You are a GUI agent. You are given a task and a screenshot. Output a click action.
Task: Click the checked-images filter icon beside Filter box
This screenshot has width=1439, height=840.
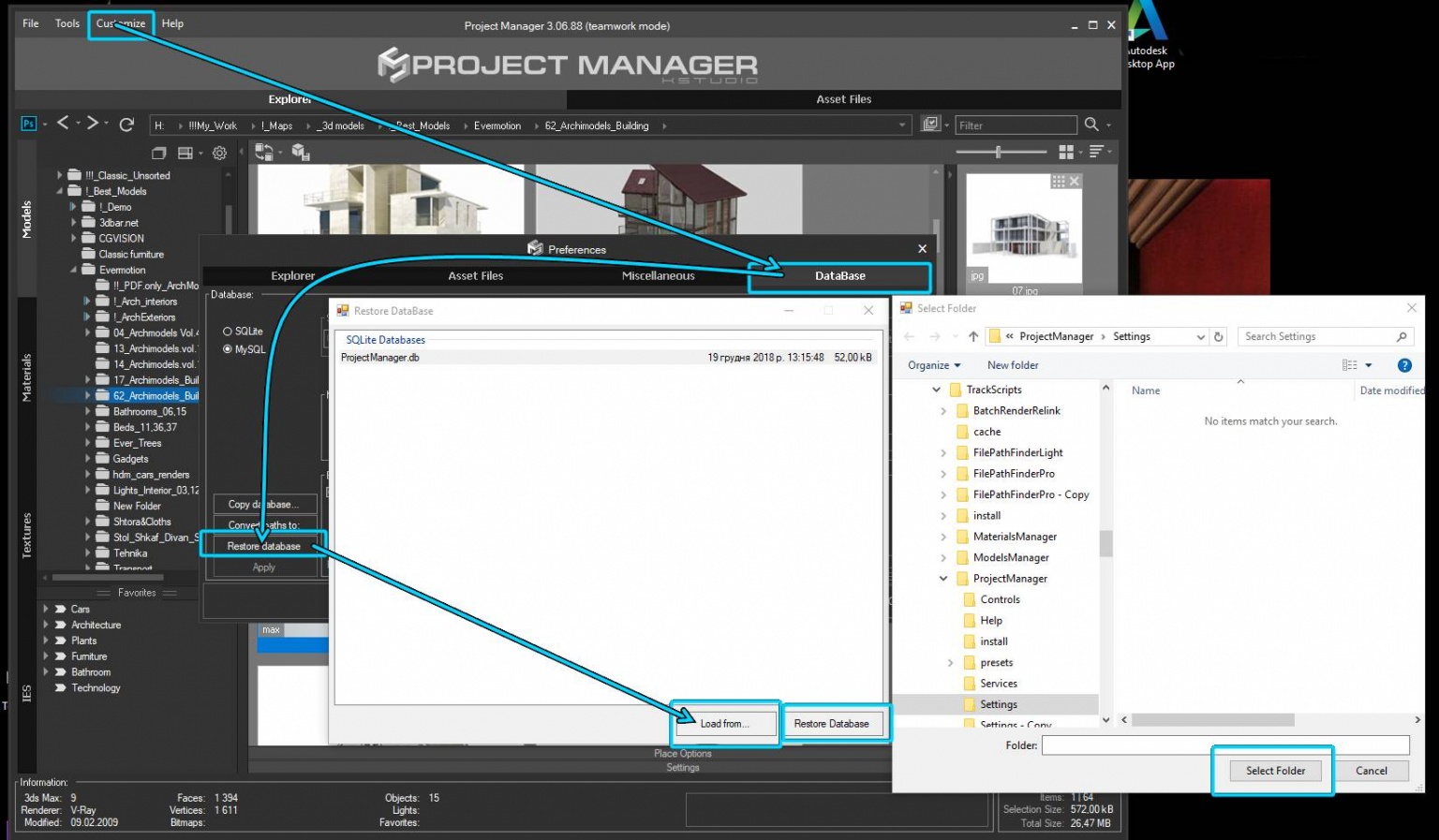[x=930, y=124]
